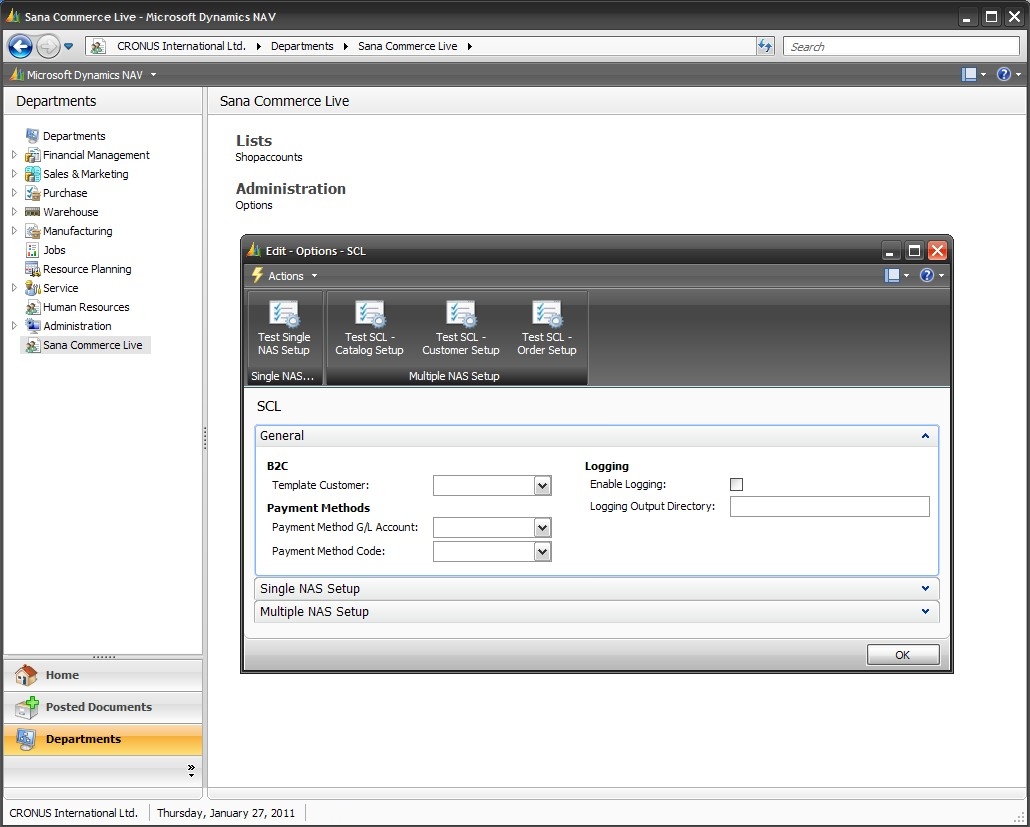
Task: Expand the Single NAS Setup section
Action: point(925,589)
